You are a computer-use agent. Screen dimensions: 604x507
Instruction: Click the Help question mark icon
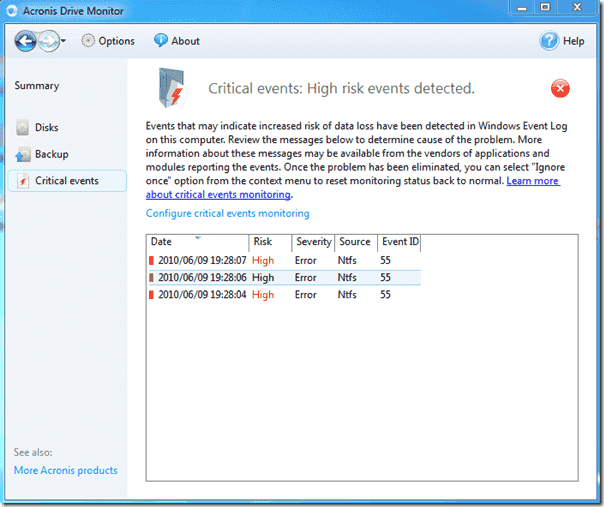tap(549, 41)
